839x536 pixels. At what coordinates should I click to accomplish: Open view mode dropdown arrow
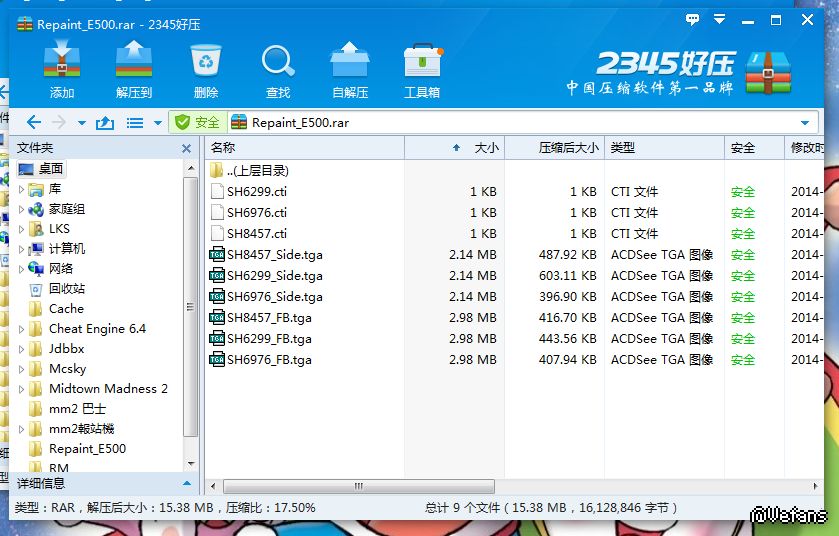158,123
